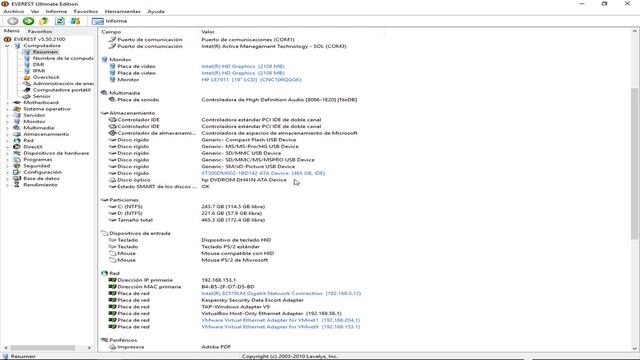Select Nombre de la computadora item
The height and width of the screenshot is (360, 640).
point(63,58)
